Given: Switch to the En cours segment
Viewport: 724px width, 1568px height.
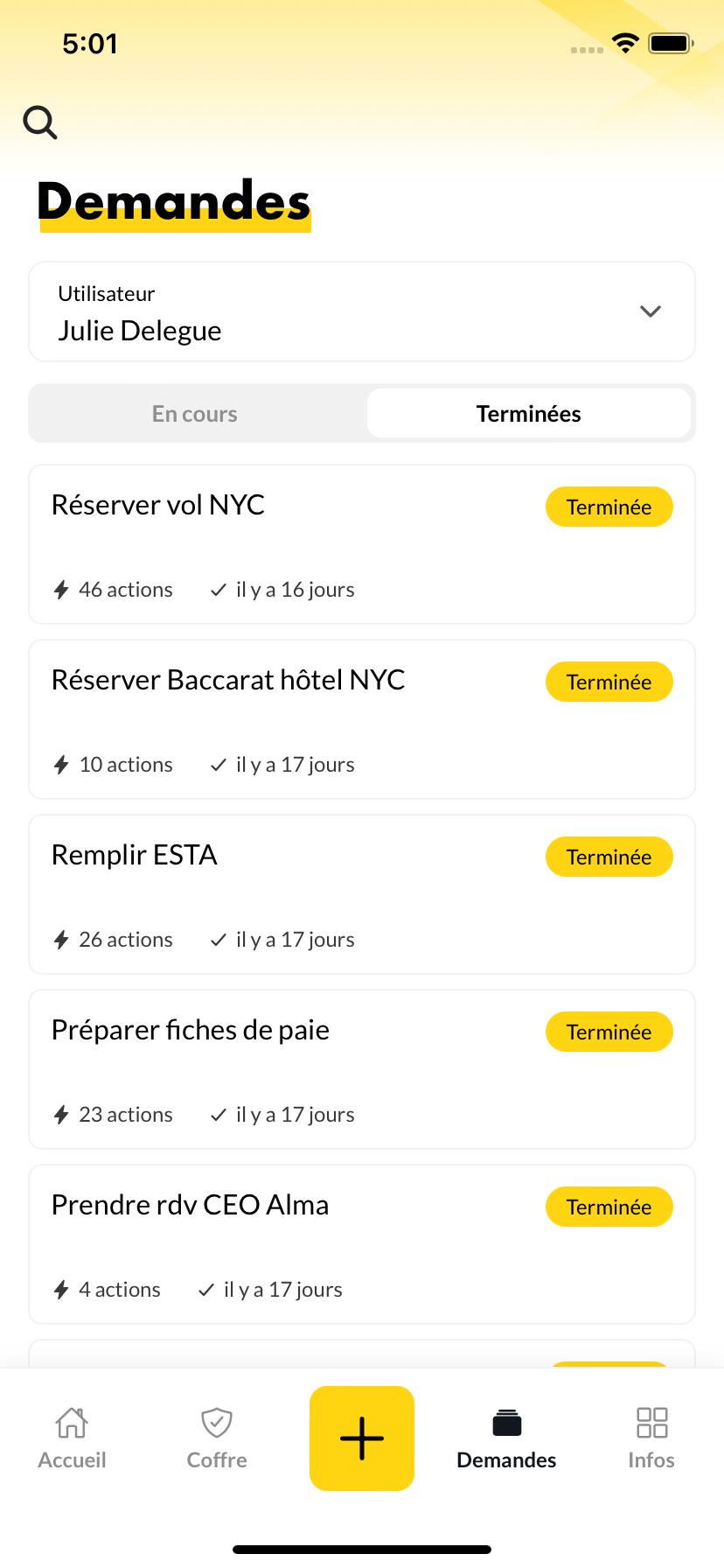Looking at the screenshot, I should (195, 414).
